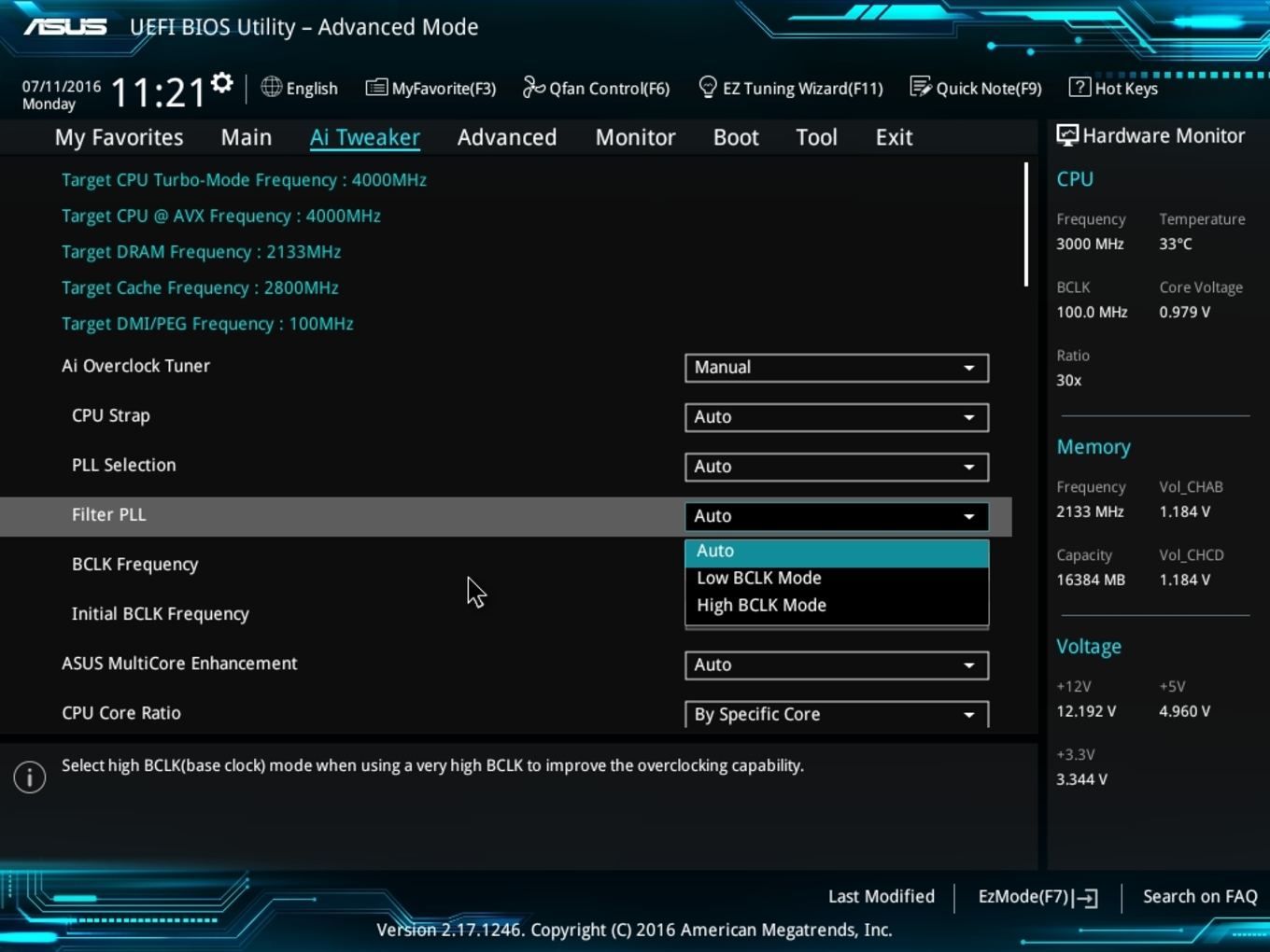Select the PLL Selection label
The width and height of the screenshot is (1270, 952).
124,466
